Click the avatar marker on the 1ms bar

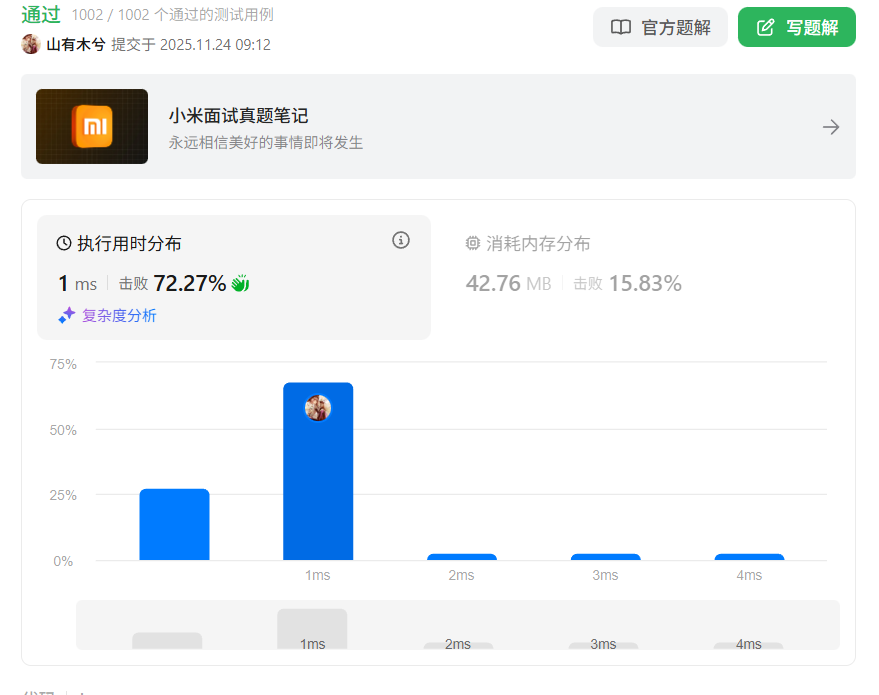(318, 407)
